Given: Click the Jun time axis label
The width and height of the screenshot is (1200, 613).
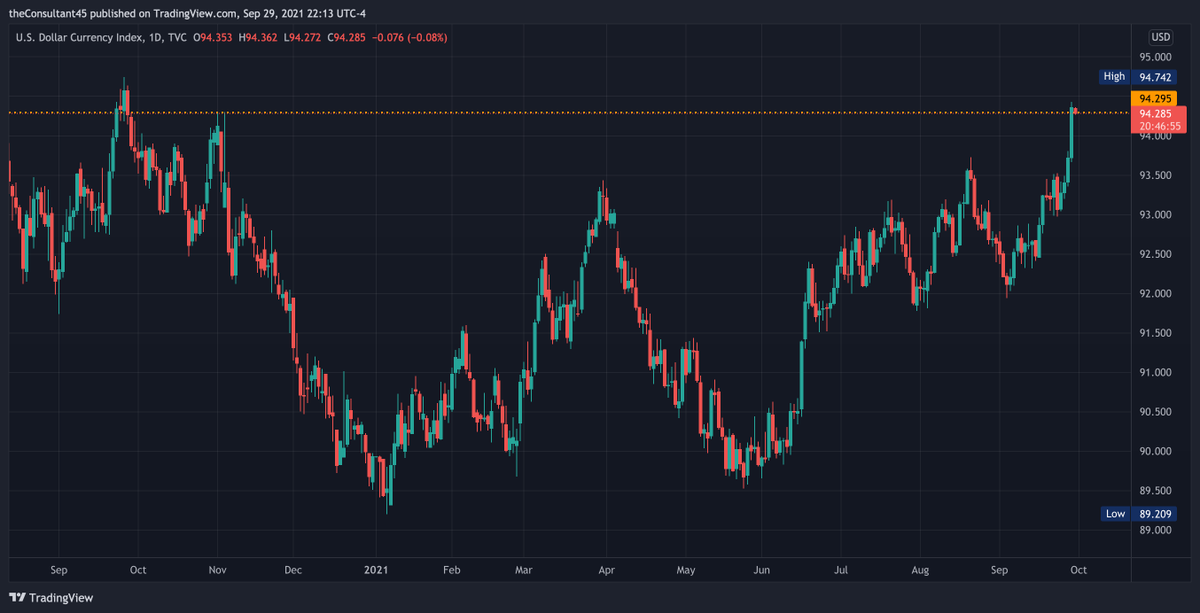Looking at the screenshot, I should (x=761, y=569).
